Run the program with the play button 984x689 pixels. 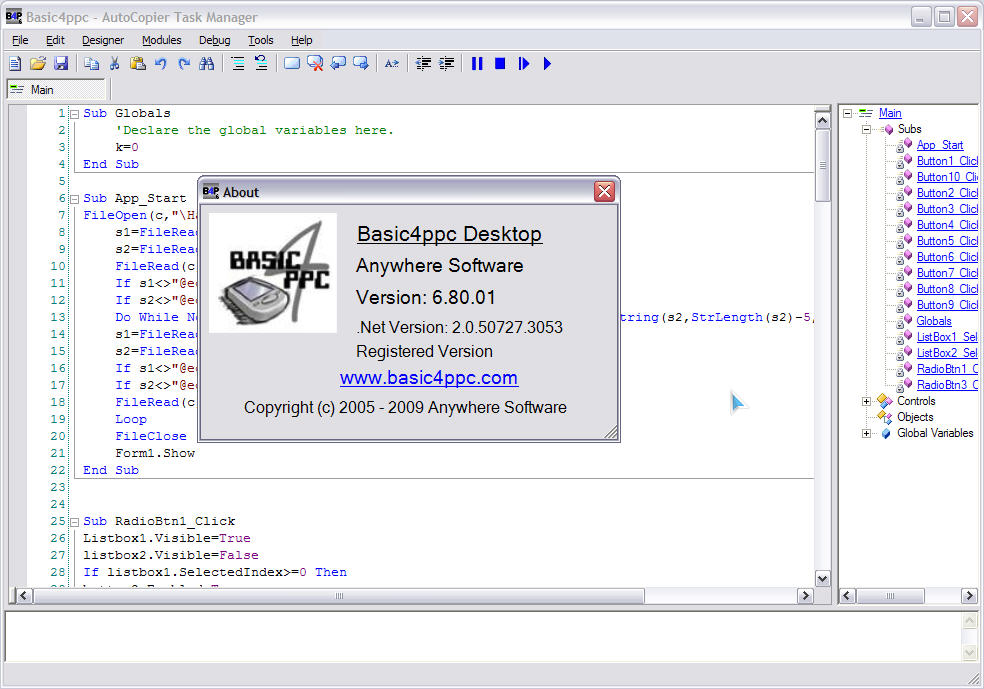click(547, 63)
